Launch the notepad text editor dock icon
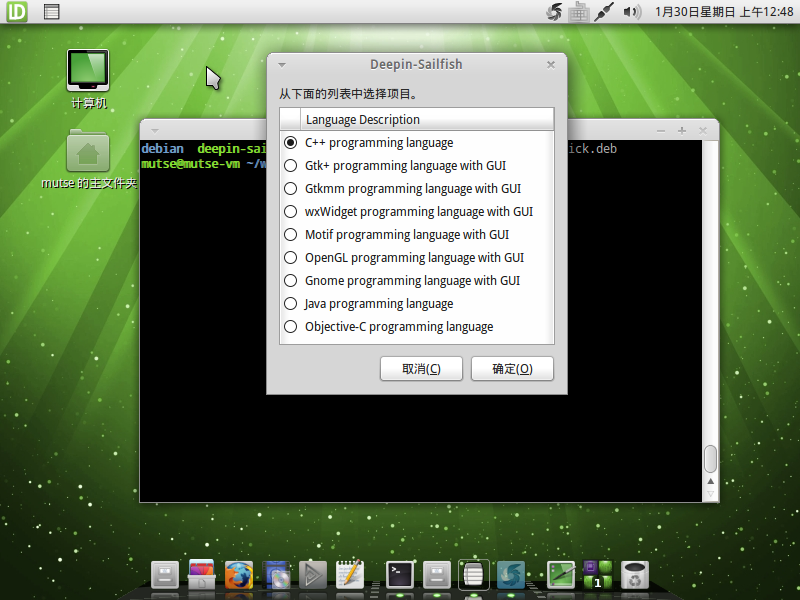This screenshot has width=800, height=600. pos(350,574)
